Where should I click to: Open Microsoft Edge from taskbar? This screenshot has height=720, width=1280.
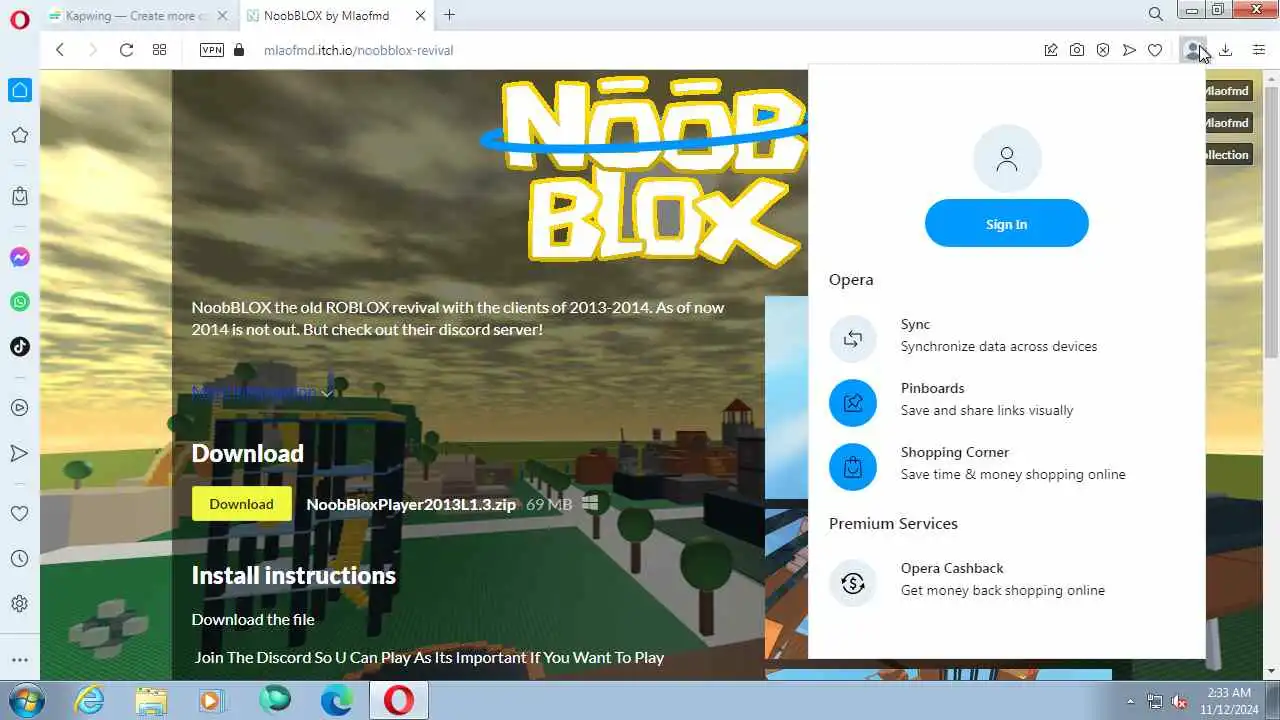[x=337, y=701]
